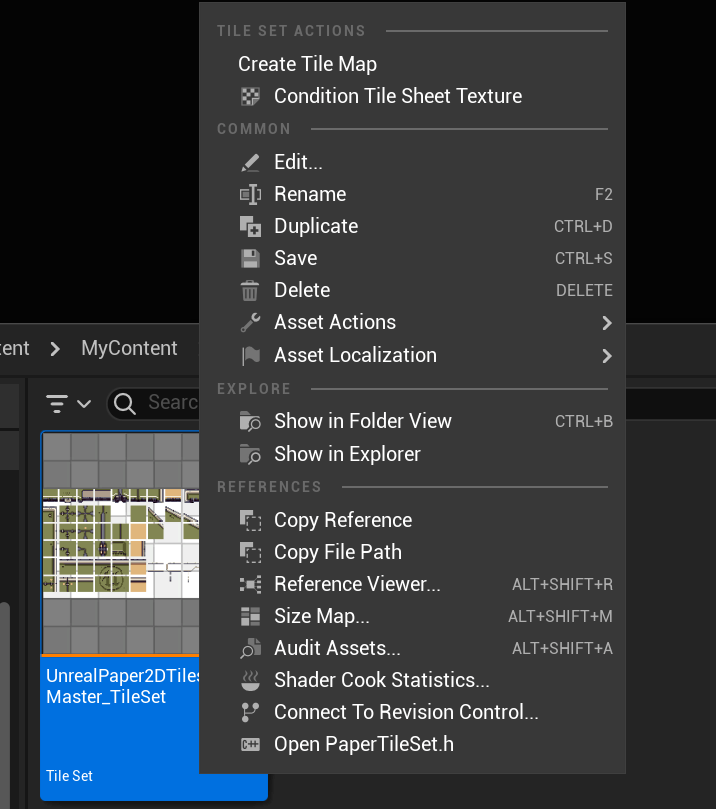This screenshot has width=716, height=809.
Task: Open the filter dropdown chevron
Action: tap(83, 403)
